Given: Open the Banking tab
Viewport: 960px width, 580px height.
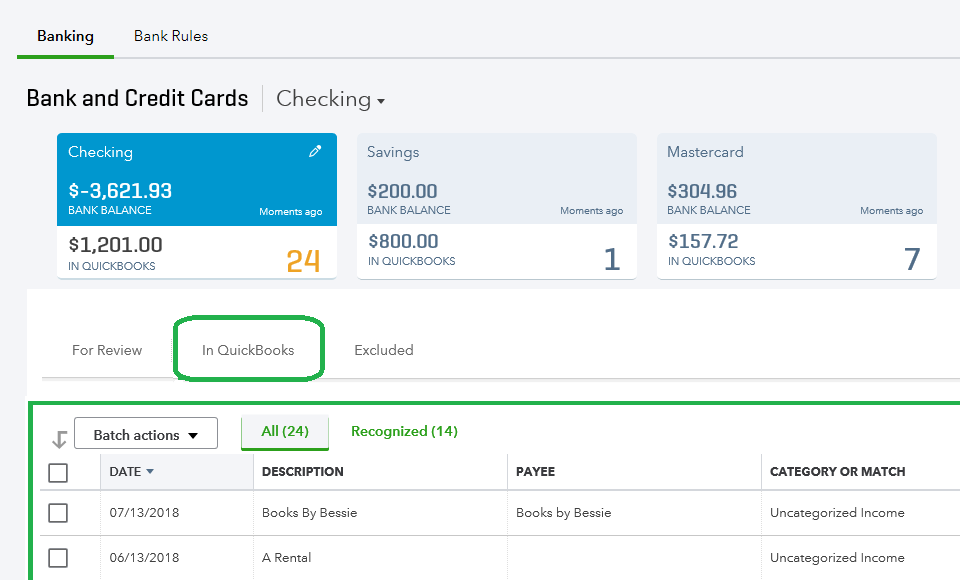Looking at the screenshot, I should pyautogui.click(x=65, y=36).
